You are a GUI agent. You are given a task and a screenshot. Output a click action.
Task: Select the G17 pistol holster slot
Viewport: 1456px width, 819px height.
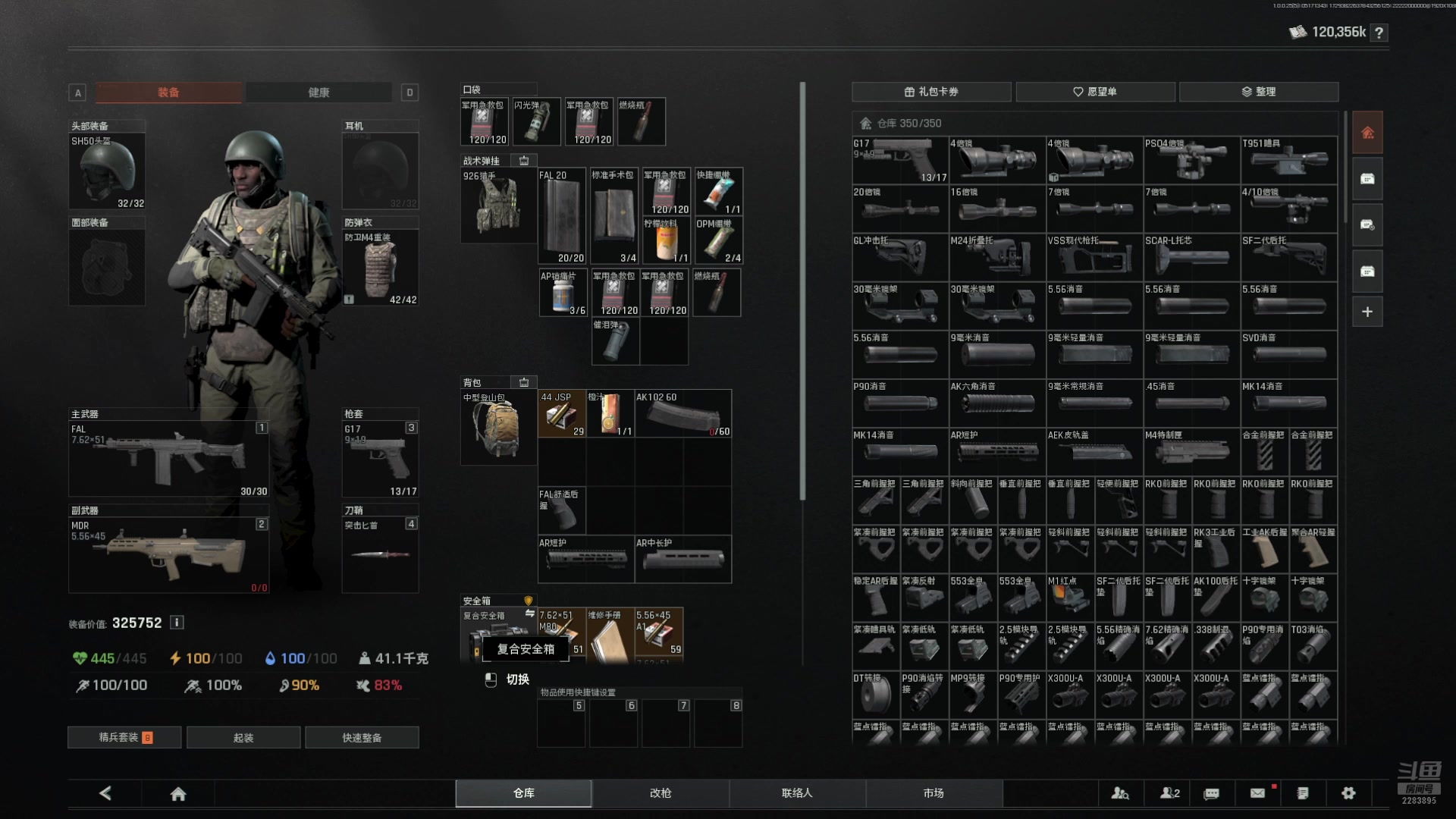click(380, 459)
